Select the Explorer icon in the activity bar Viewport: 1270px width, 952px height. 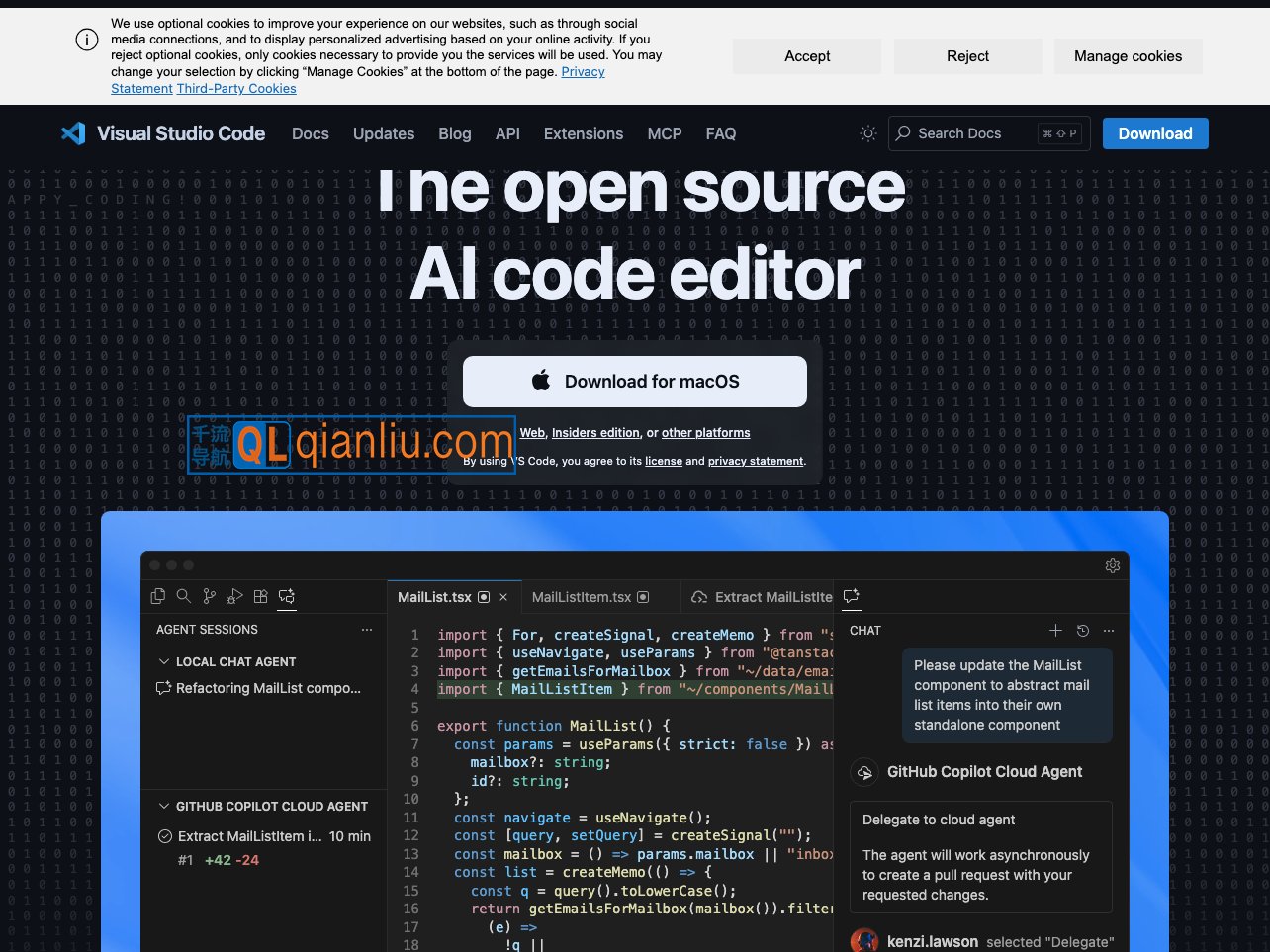point(158,596)
